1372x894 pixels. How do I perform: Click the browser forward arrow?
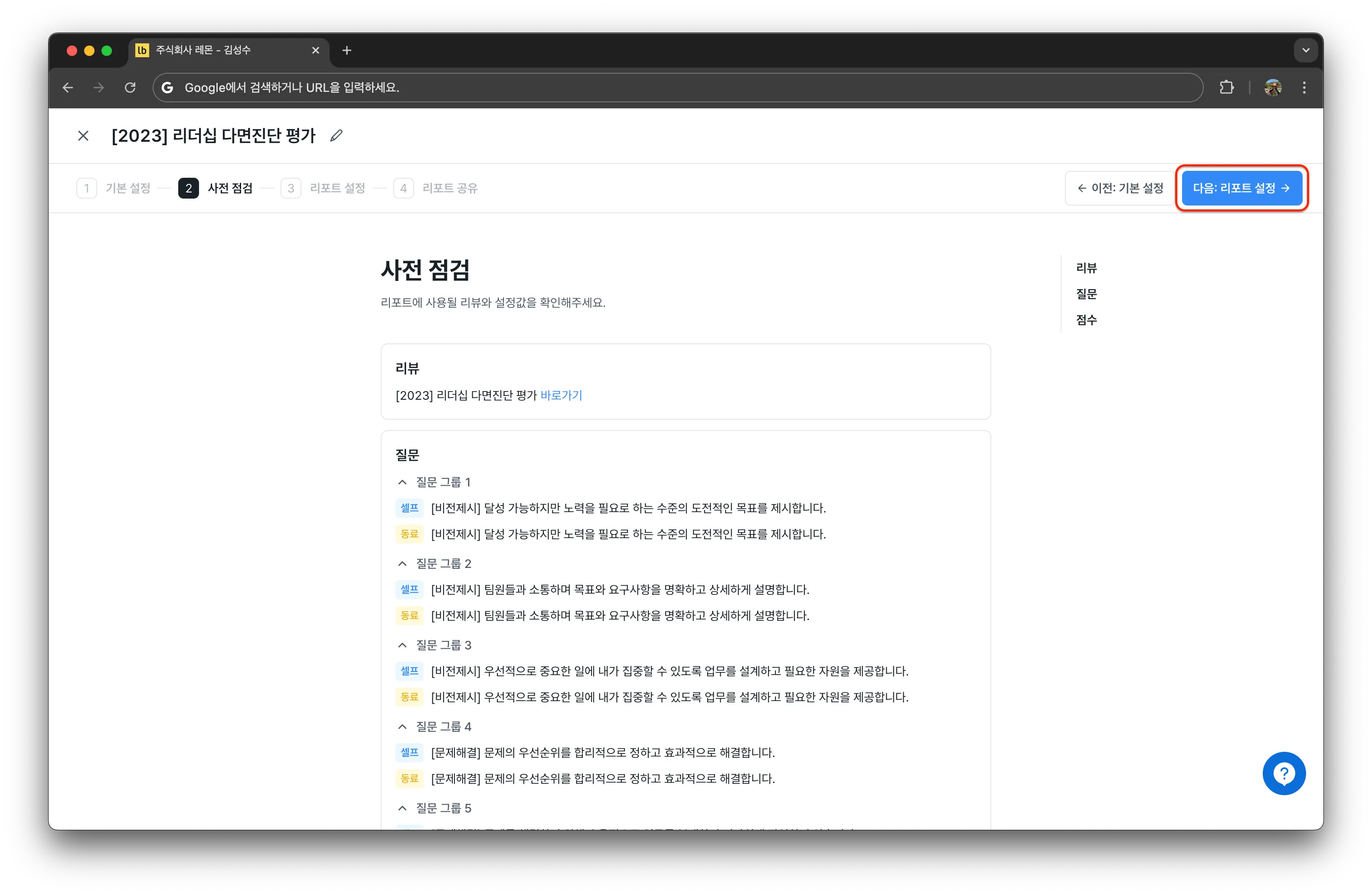[99, 88]
